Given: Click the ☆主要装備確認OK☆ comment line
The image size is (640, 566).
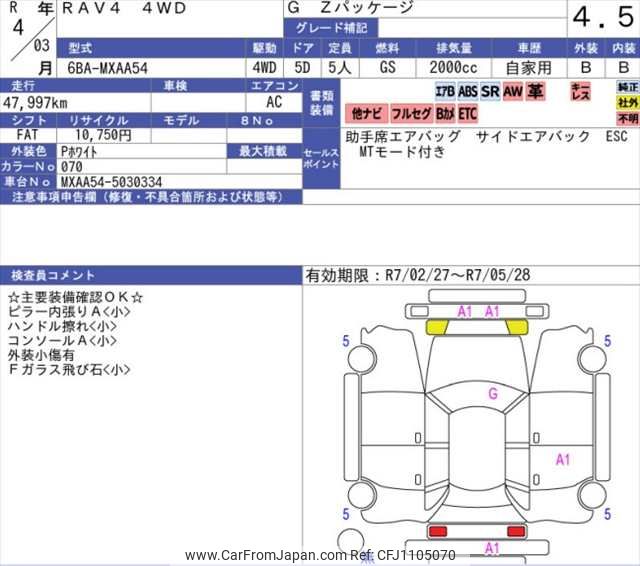Looking at the screenshot, I should tap(76, 297).
